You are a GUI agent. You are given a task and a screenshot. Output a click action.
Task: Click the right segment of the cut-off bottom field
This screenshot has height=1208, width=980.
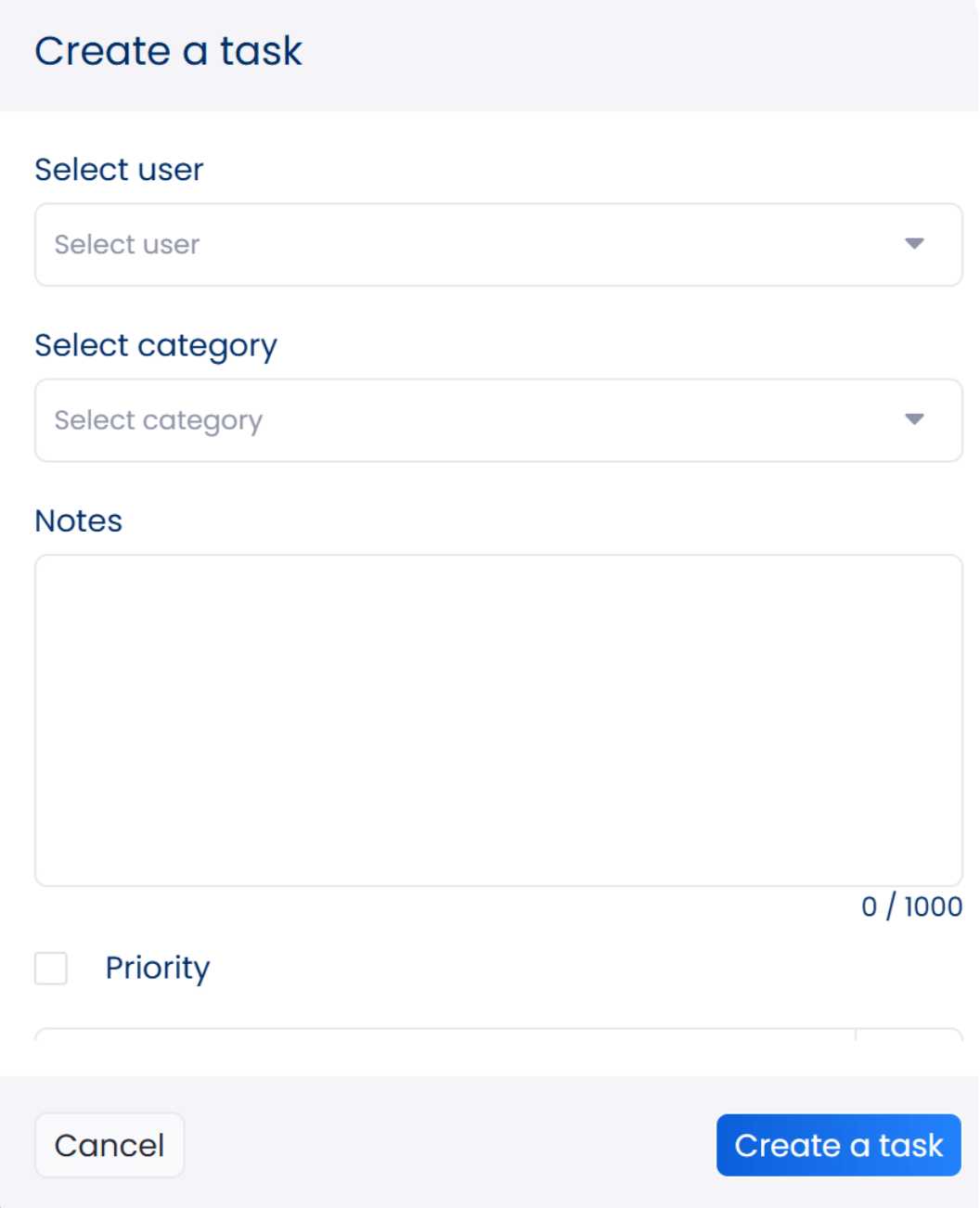(x=909, y=1035)
